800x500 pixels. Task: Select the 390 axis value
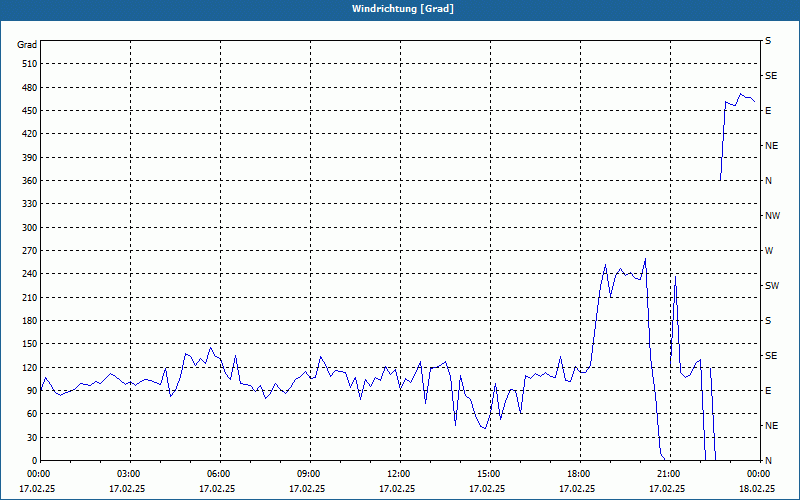pos(30,157)
